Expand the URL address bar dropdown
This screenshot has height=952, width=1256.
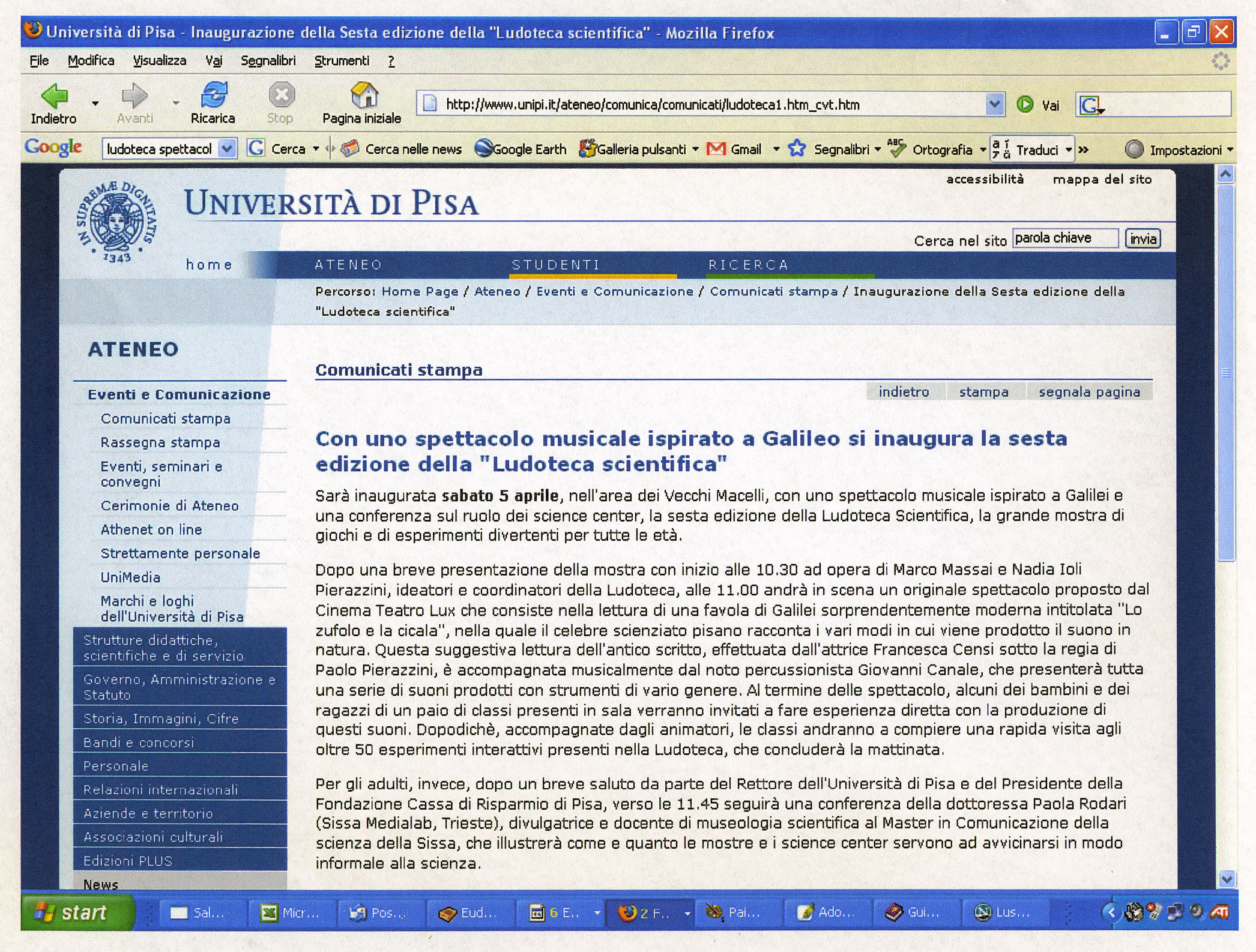pyautogui.click(x=994, y=104)
